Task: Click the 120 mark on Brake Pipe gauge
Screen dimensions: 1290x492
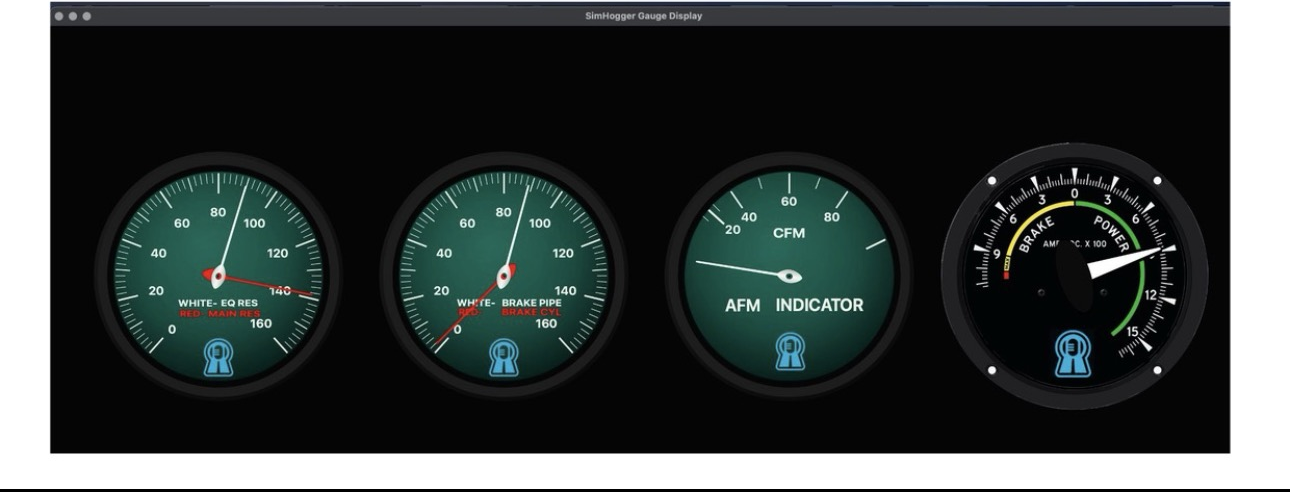Action: [x=562, y=253]
